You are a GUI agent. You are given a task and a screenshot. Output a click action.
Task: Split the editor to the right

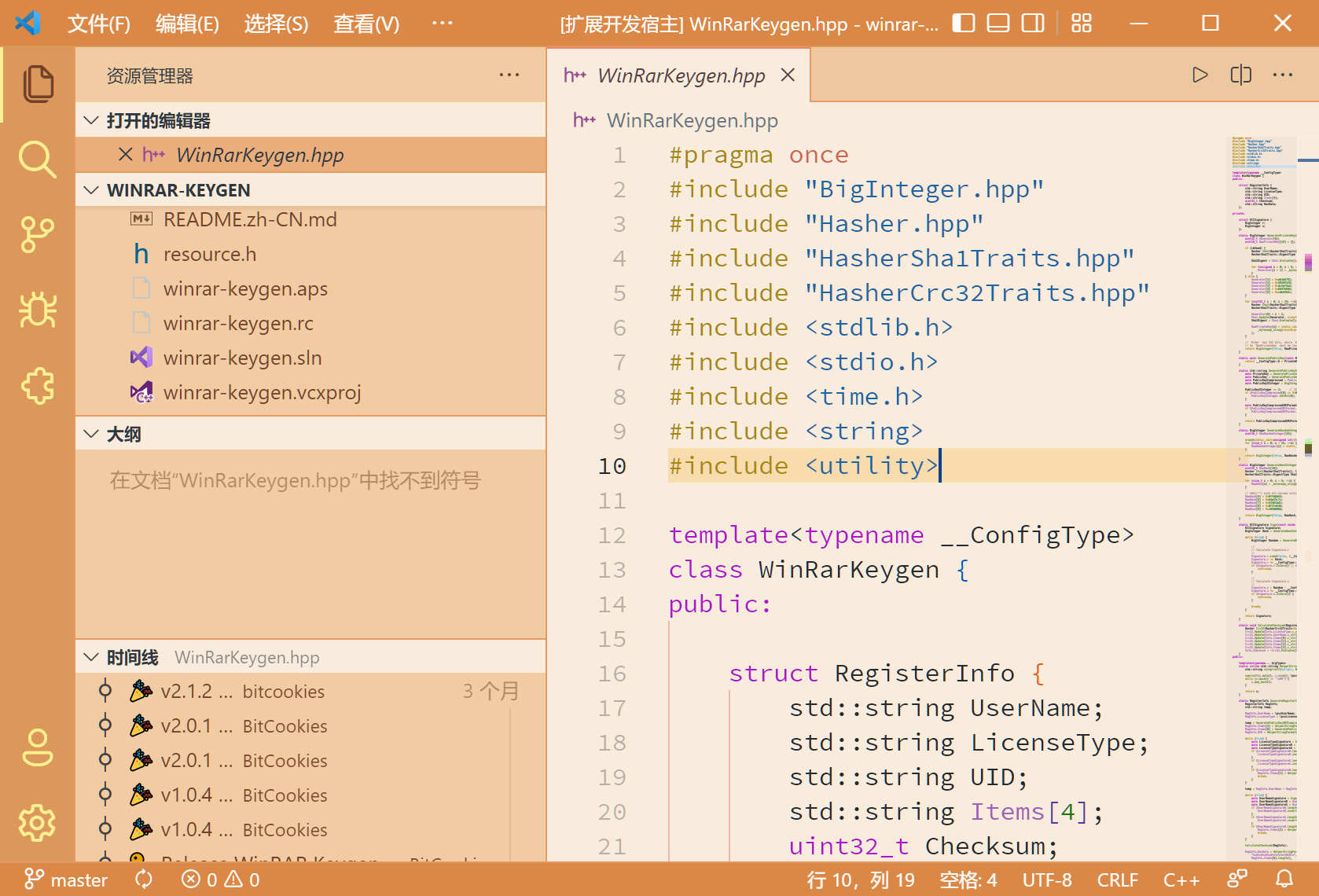pyautogui.click(x=1241, y=75)
